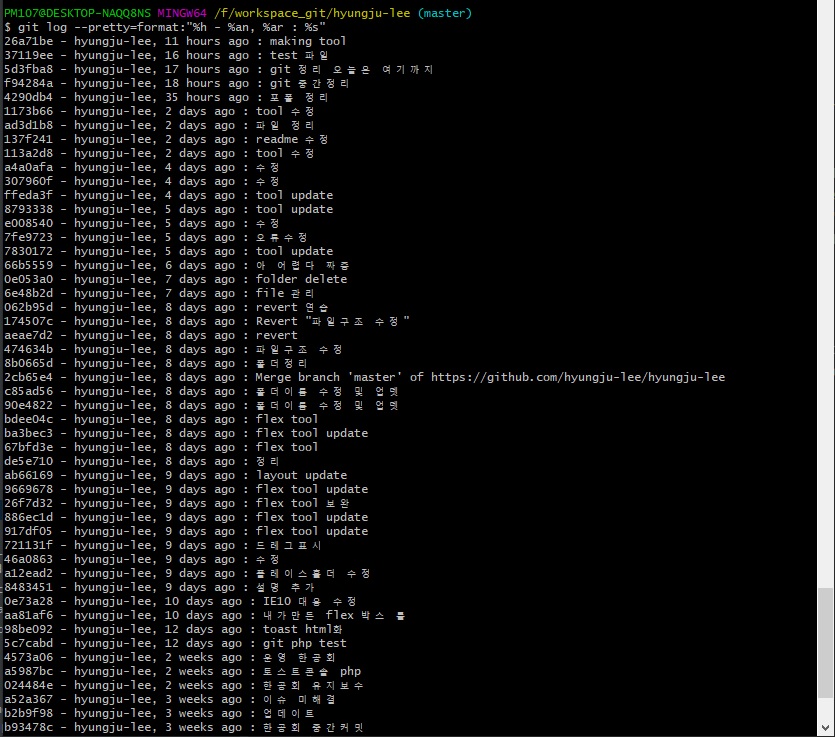This screenshot has height=737, width=835.
Task: Click PM107@DESKTOP-NAQQ8NS in the prompt
Action: (x=77, y=13)
